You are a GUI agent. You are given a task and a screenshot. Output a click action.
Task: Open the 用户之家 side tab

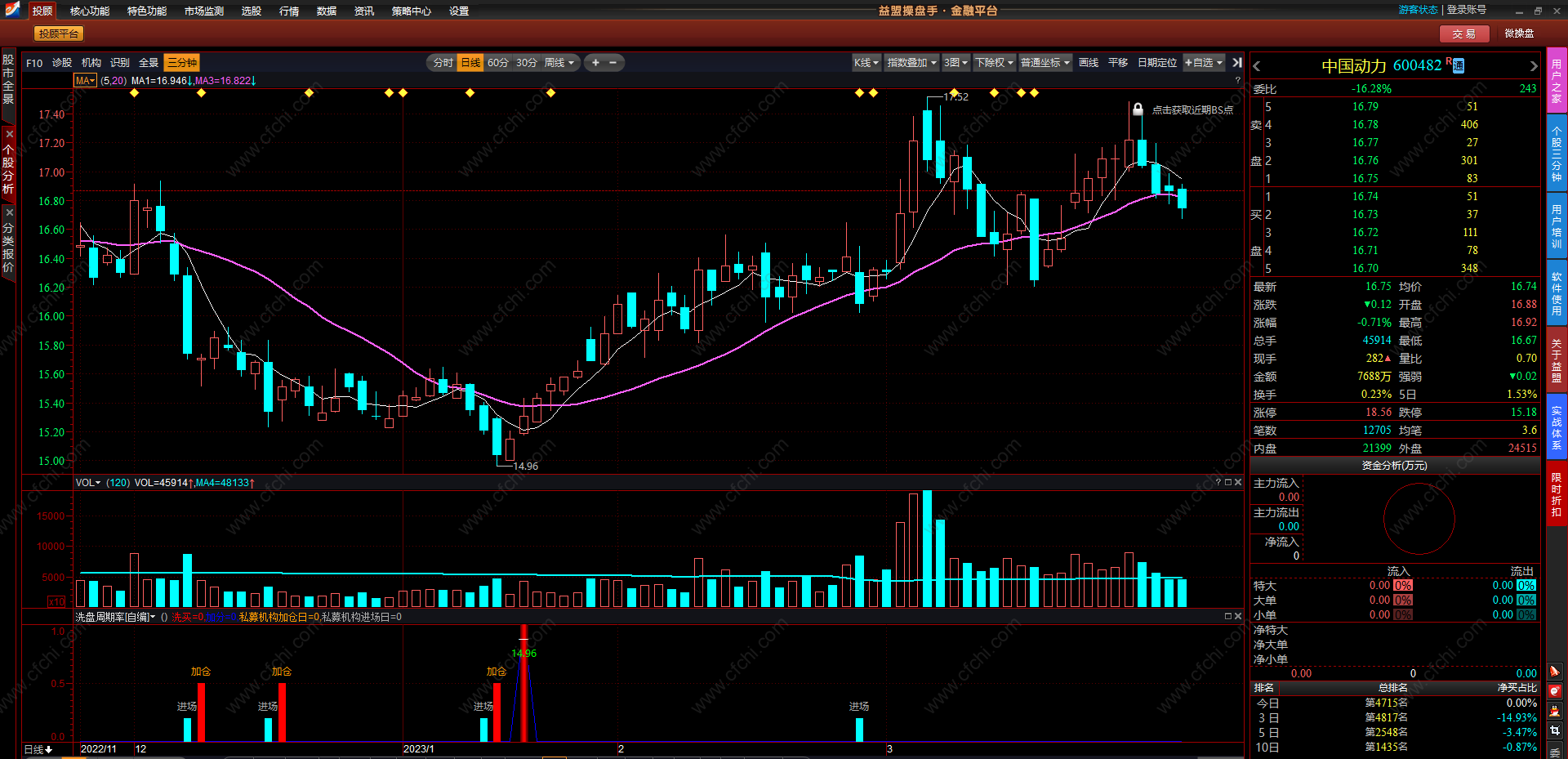1557,81
